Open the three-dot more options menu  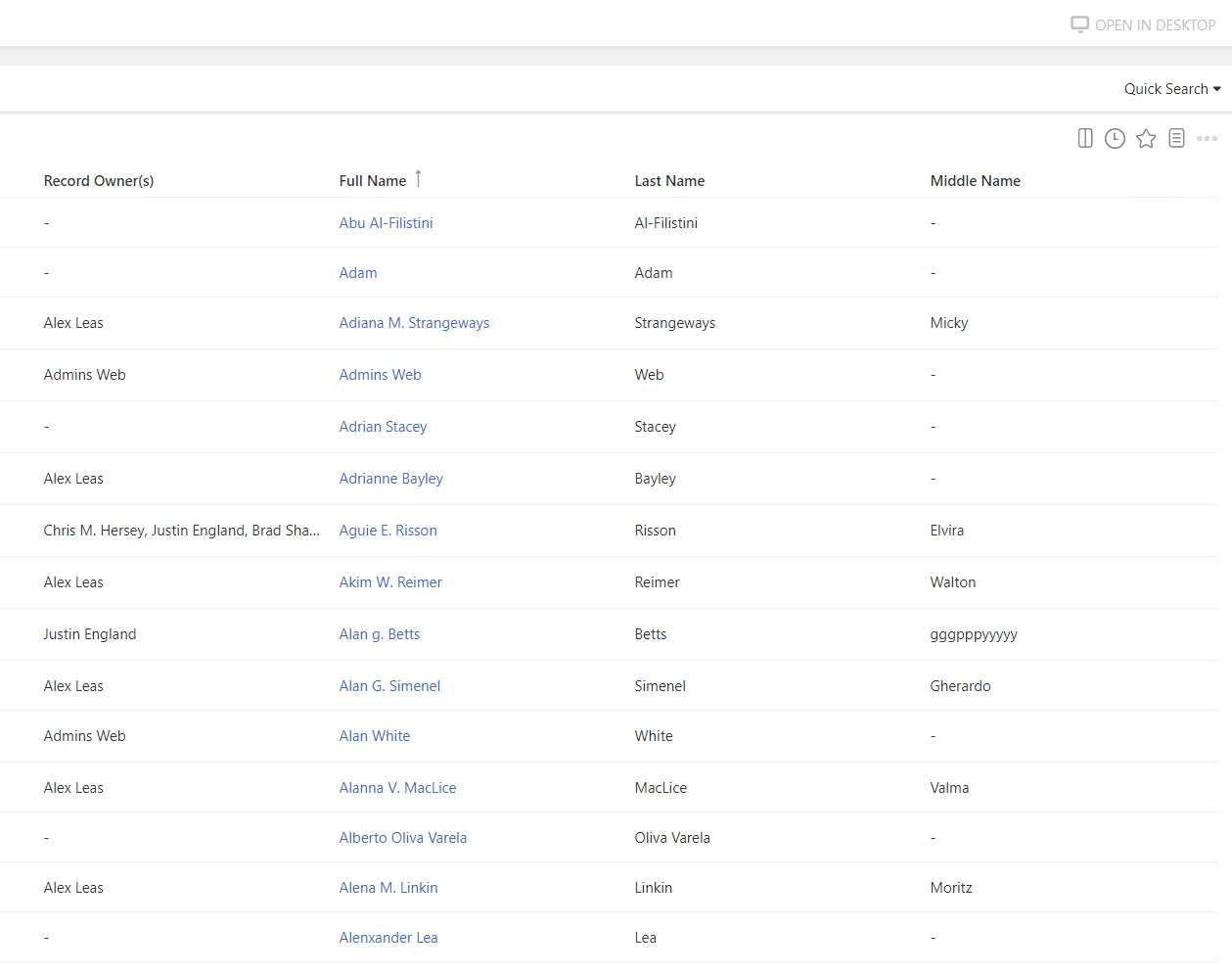1207,138
